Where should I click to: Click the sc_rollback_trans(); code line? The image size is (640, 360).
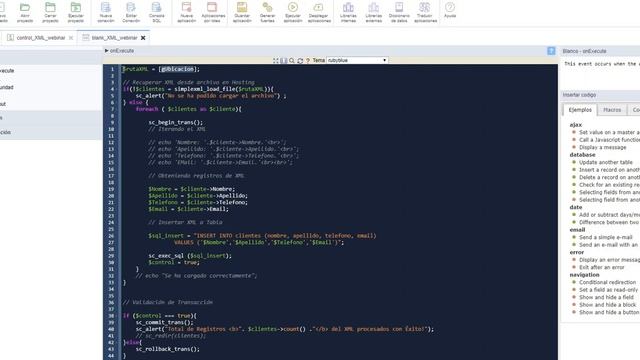(x=168, y=349)
